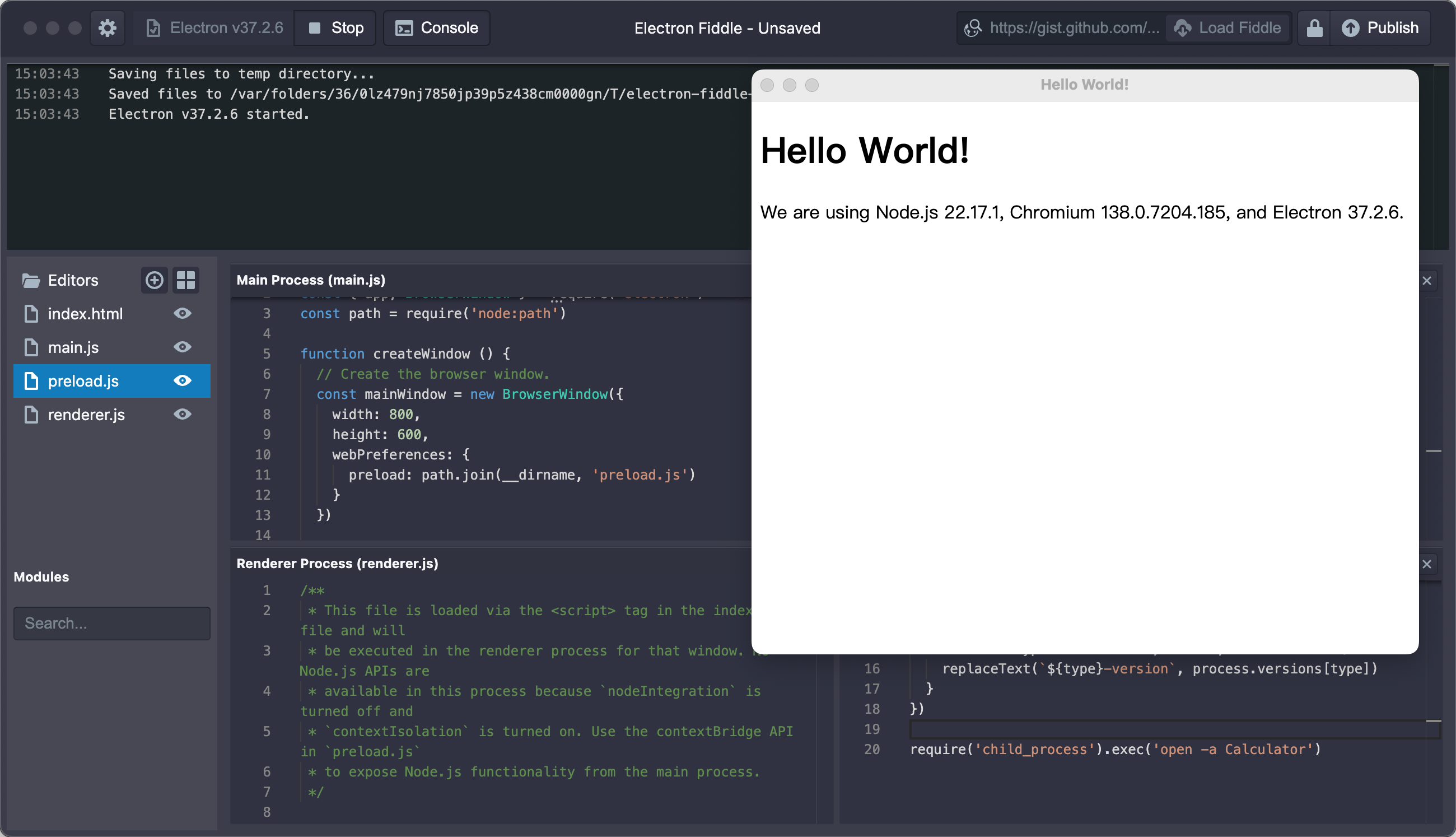This screenshot has width=1456, height=837.
Task: Reset editor layout via grid icon
Action: click(186, 280)
